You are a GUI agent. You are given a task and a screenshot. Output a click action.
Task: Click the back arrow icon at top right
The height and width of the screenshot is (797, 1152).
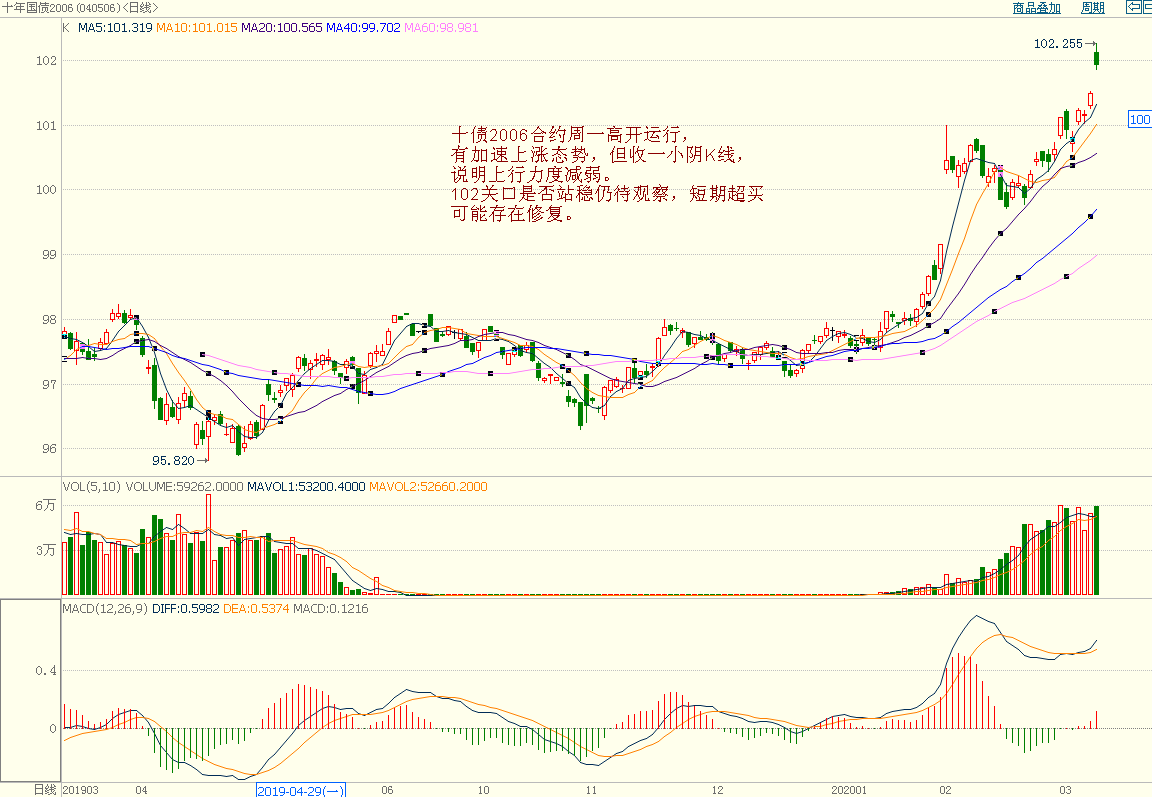pyautogui.click(x=1134, y=8)
